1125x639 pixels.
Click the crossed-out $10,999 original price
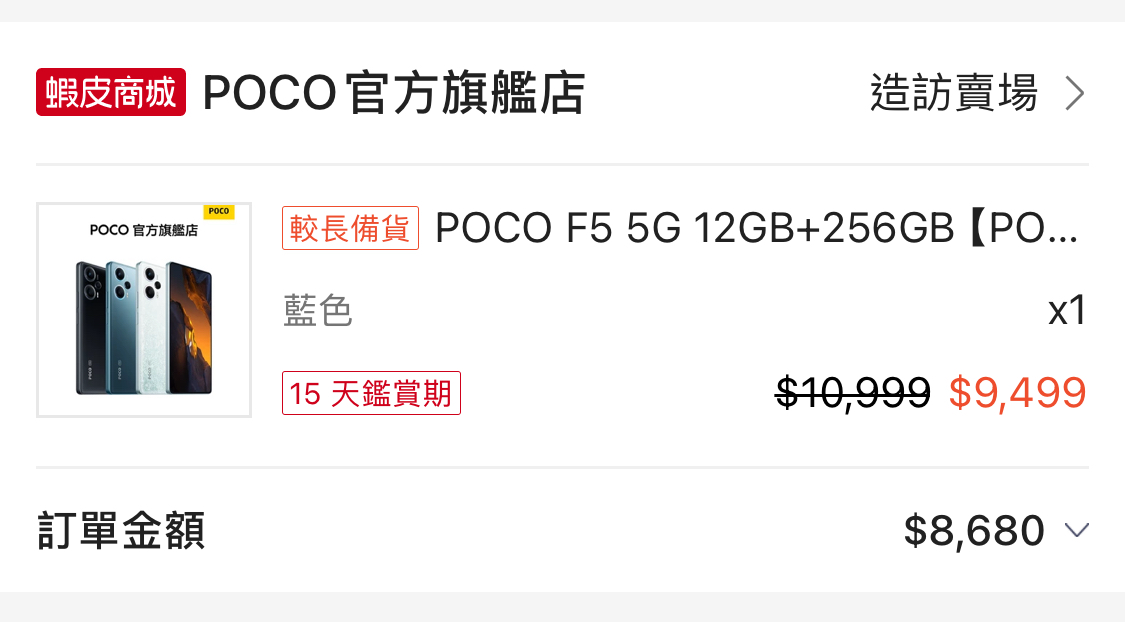853,393
